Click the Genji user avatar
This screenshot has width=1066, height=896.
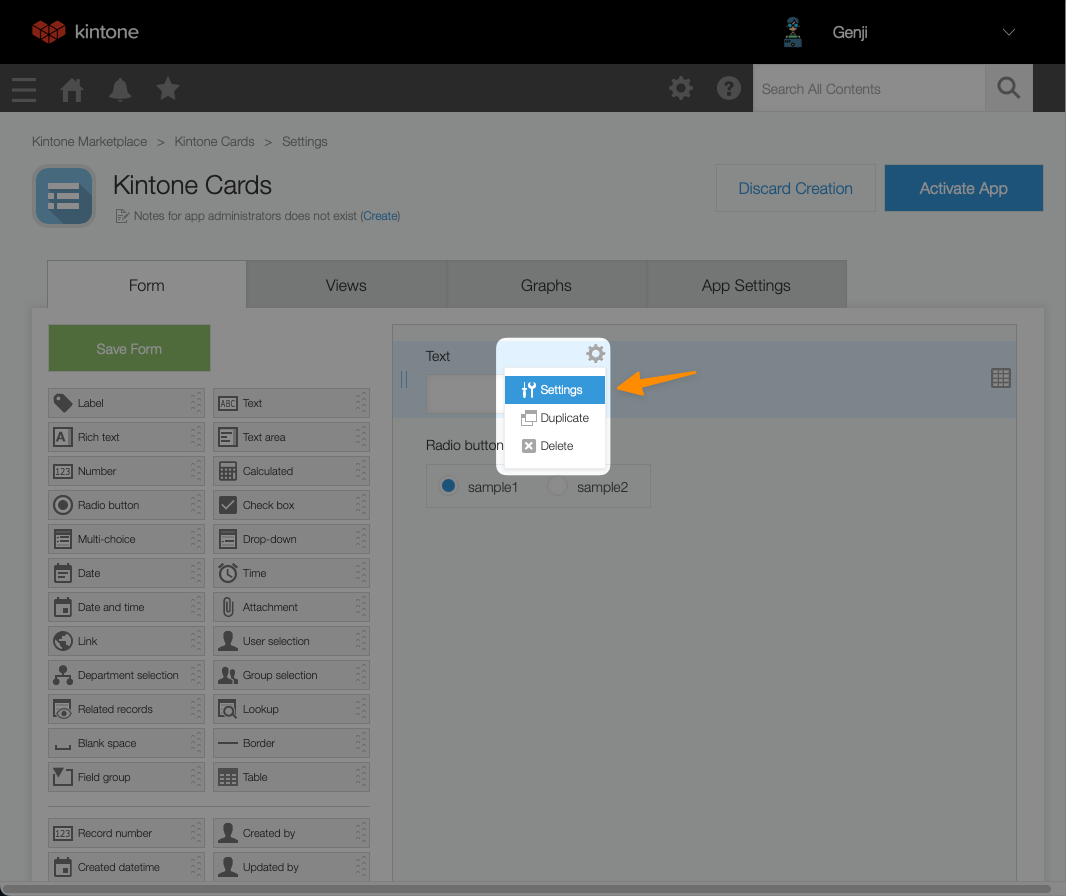coord(793,32)
